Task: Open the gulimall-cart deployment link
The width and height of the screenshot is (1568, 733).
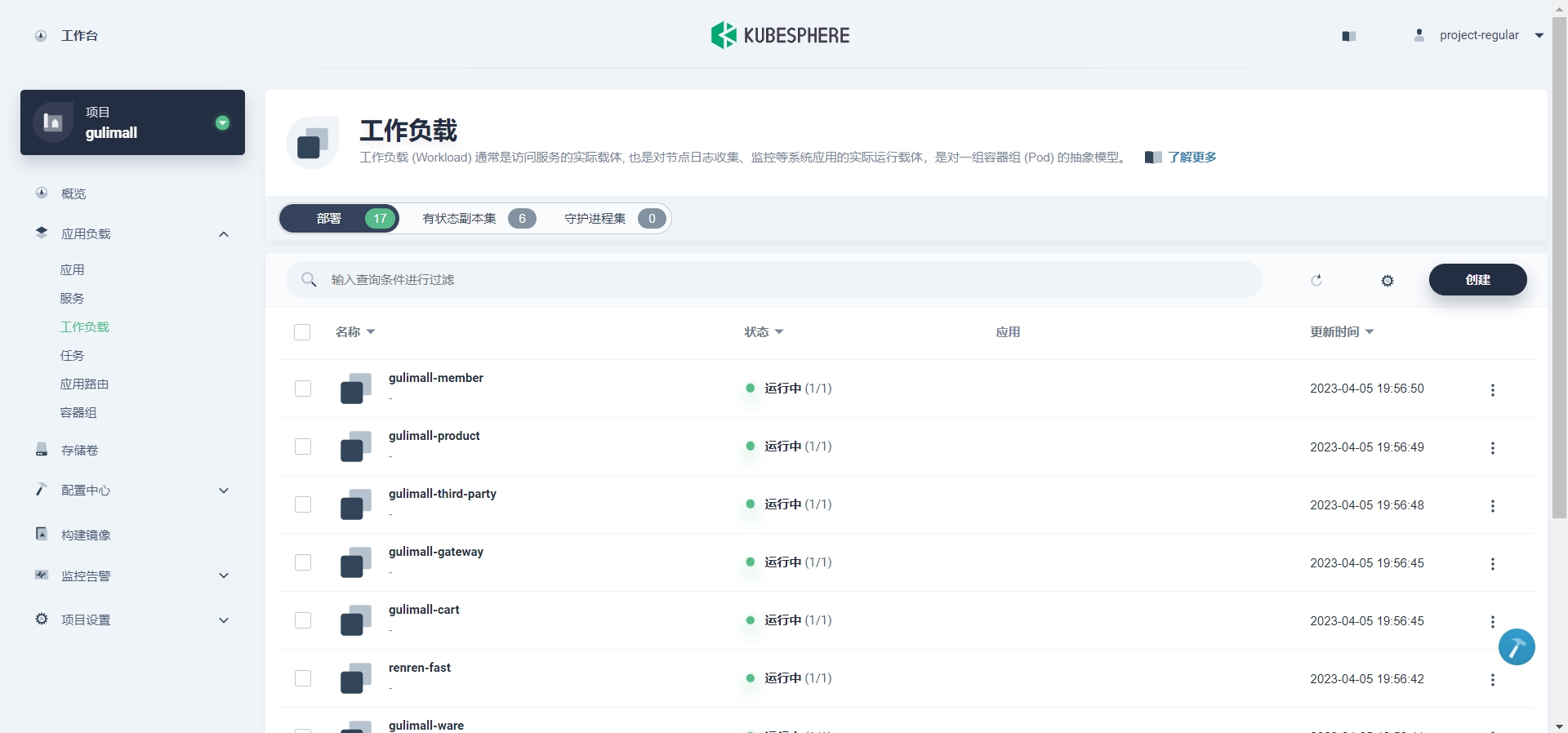Action: pyautogui.click(x=424, y=610)
